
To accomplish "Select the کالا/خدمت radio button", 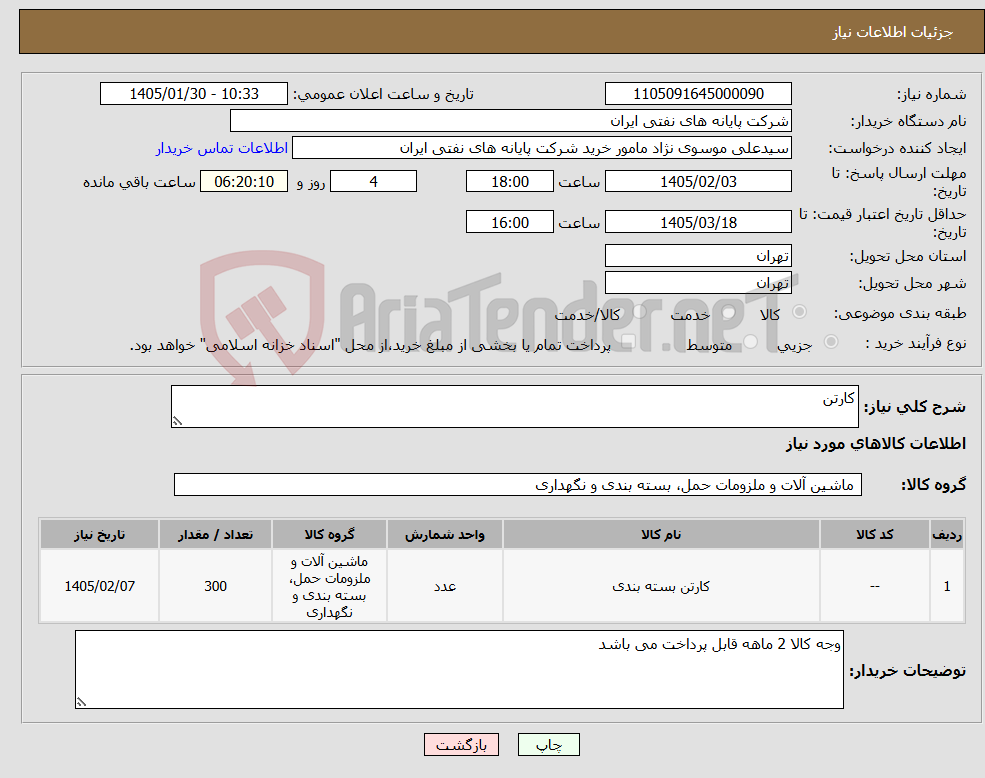I will (639, 312).
